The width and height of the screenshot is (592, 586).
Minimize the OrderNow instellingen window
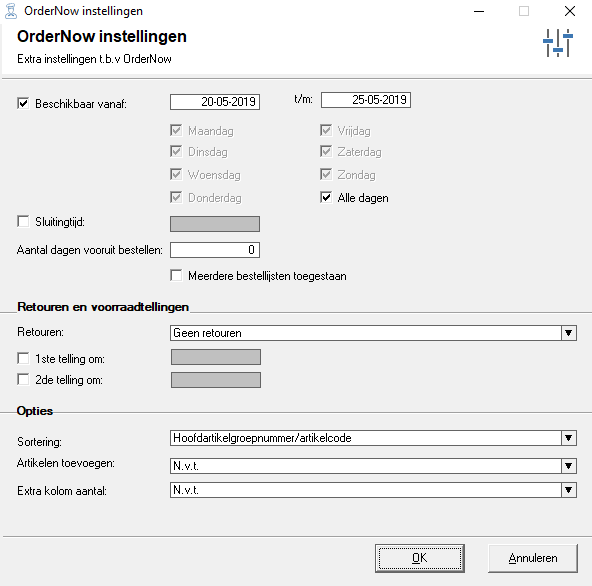coord(479,11)
